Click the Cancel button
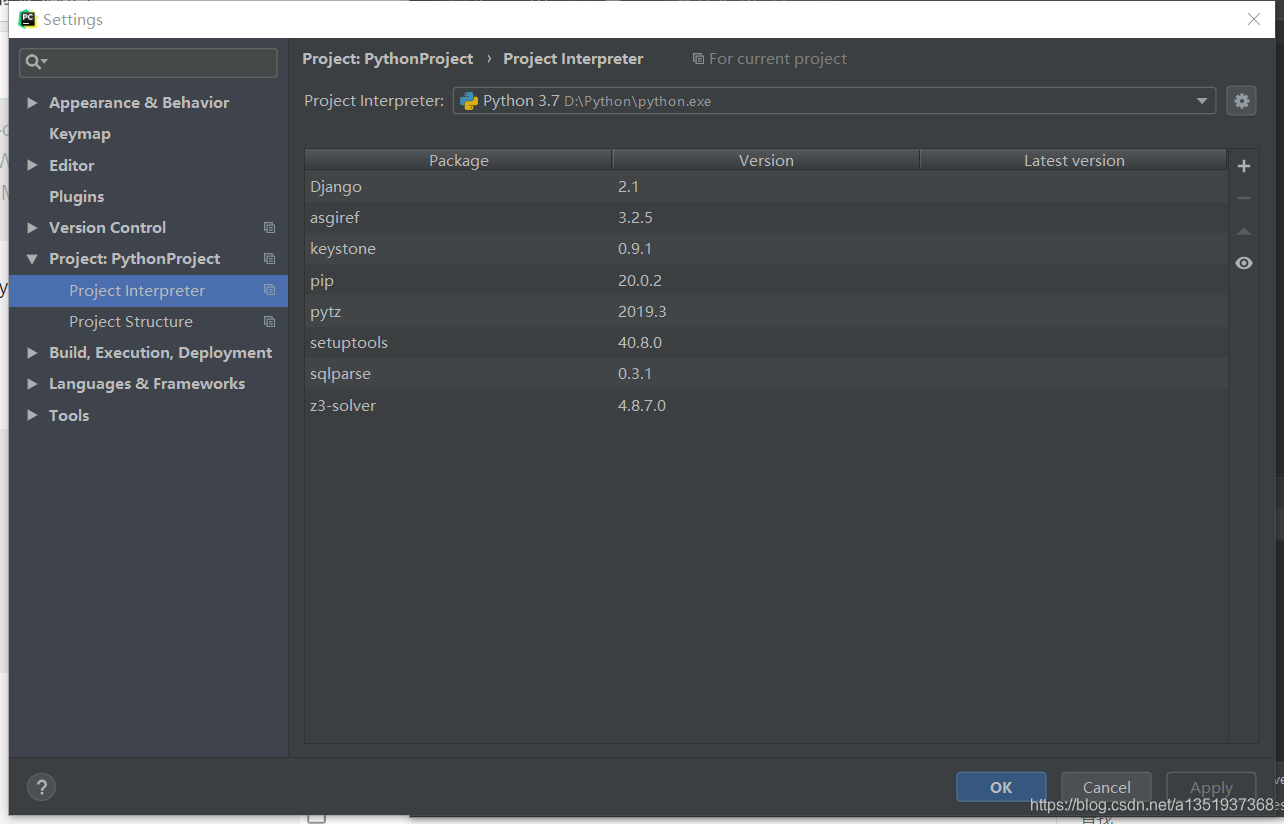This screenshot has width=1284, height=824. [x=1106, y=787]
